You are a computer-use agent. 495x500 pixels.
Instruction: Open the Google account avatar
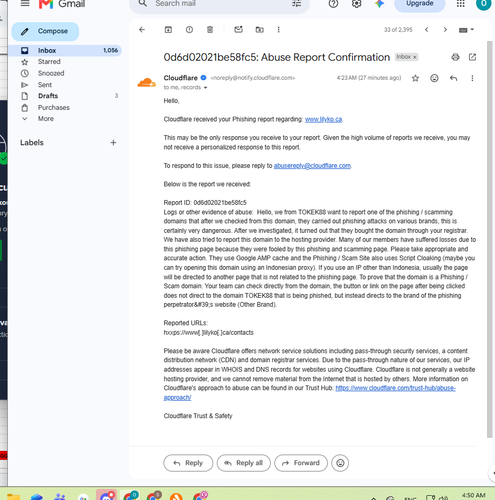[x=483, y=4]
